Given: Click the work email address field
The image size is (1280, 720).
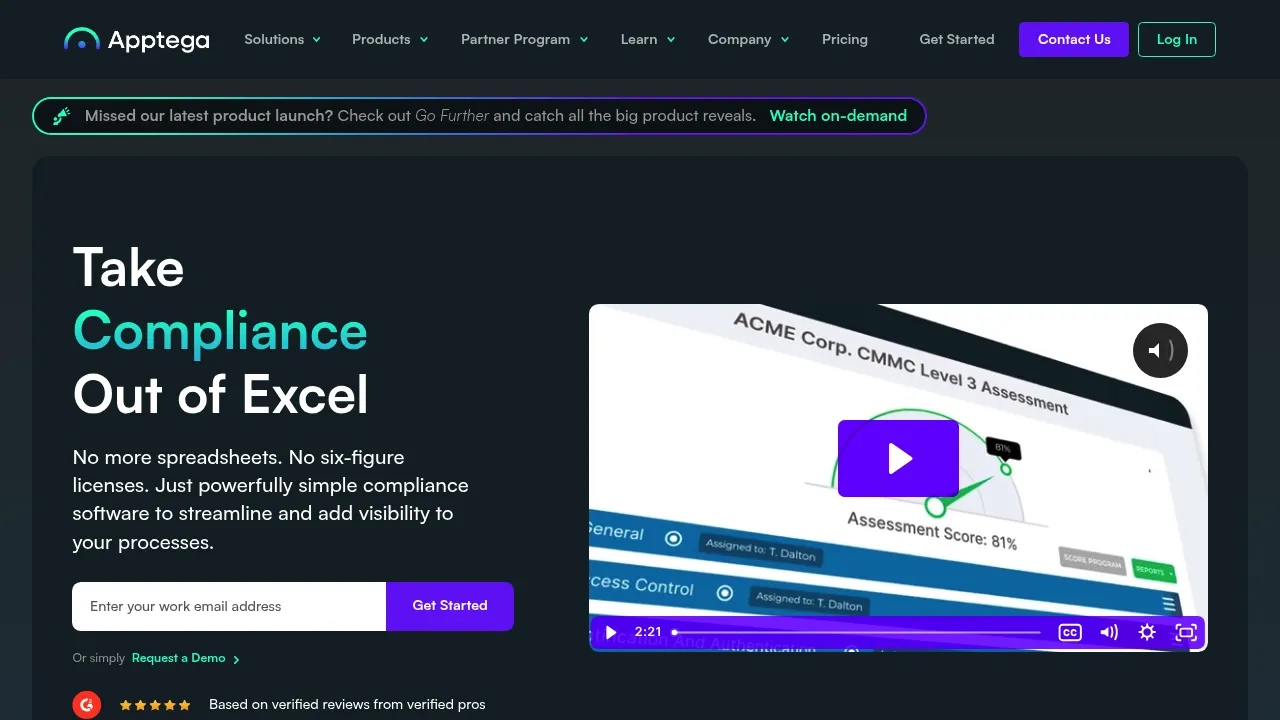Looking at the screenshot, I should [229, 606].
